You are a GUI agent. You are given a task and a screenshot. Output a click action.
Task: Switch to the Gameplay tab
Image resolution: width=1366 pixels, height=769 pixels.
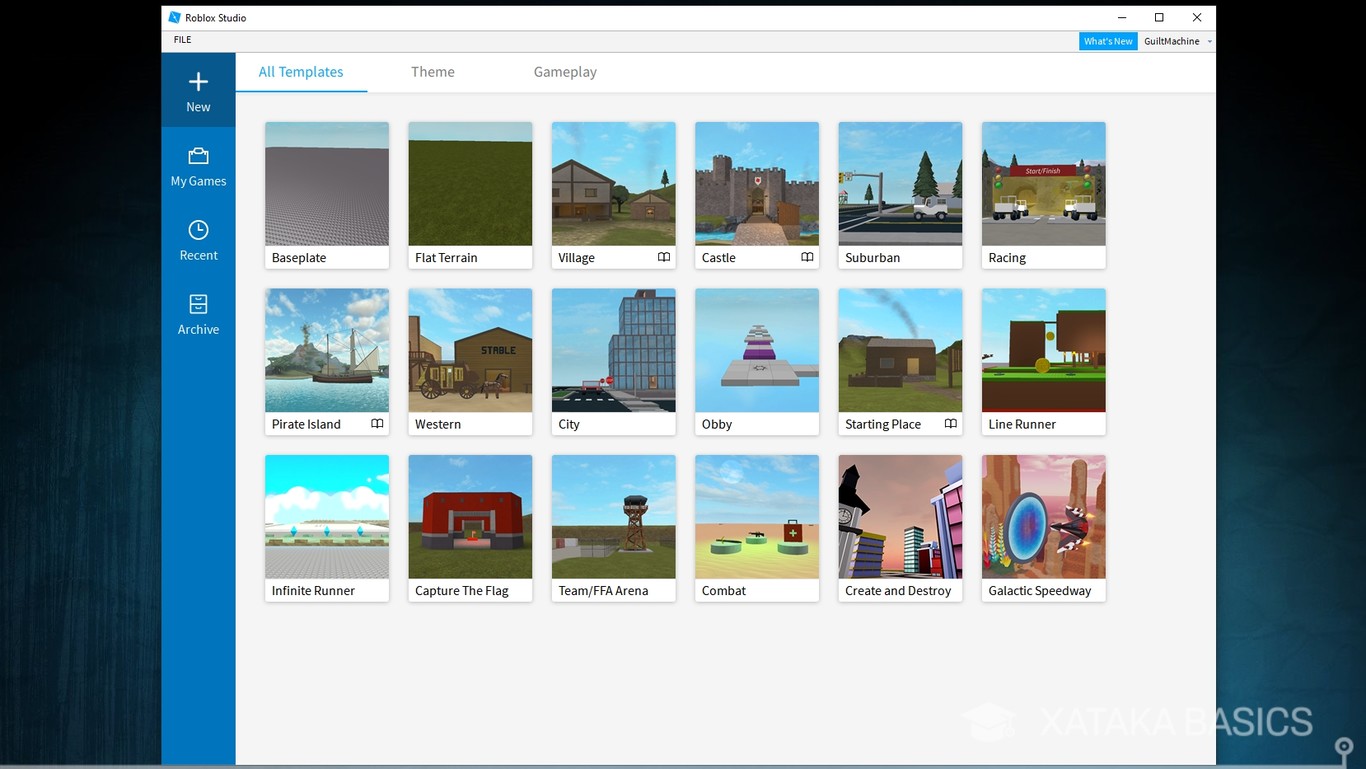pyautogui.click(x=564, y=71)
